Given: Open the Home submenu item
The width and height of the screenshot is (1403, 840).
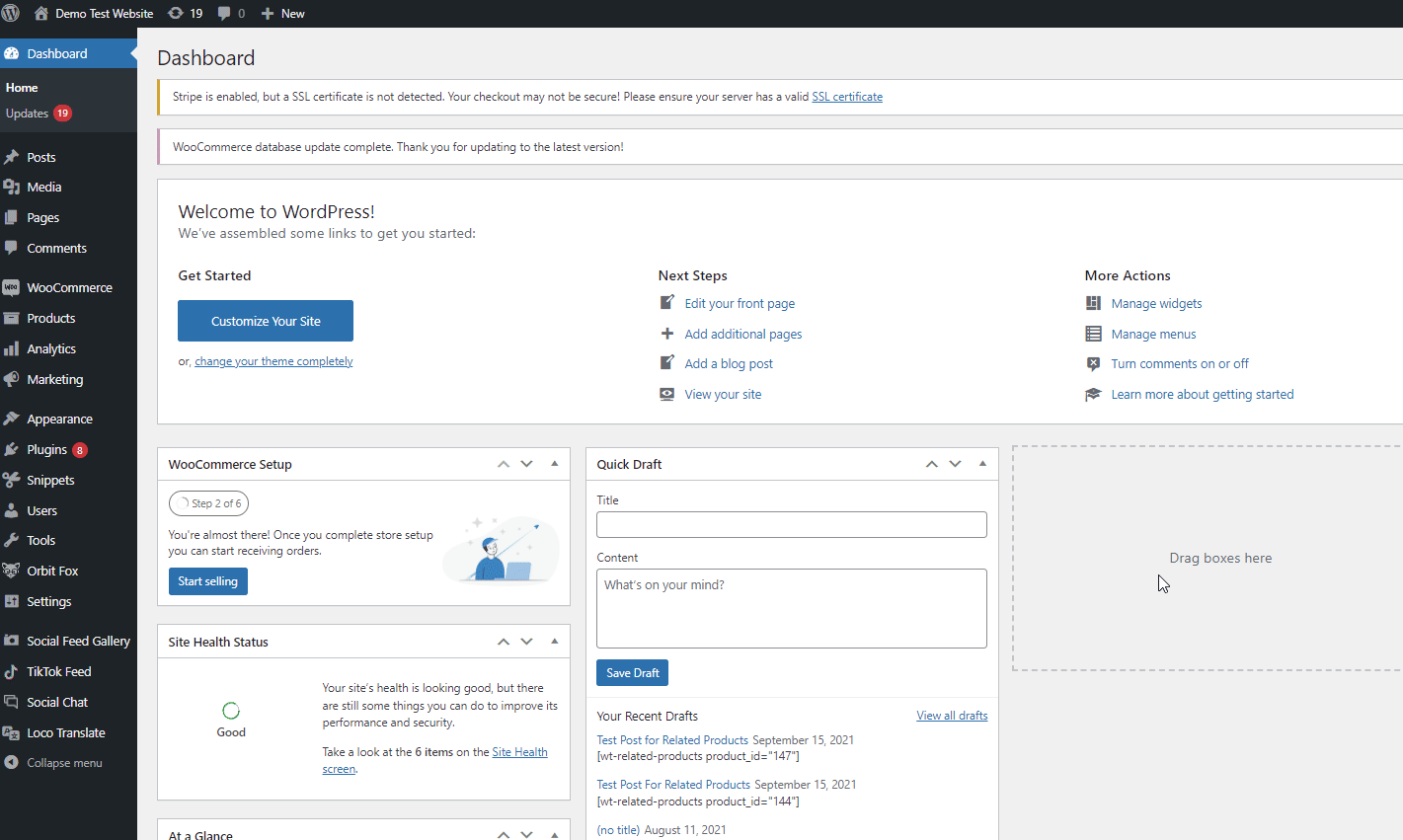Looking at the screenshot, I should [22, 88].
